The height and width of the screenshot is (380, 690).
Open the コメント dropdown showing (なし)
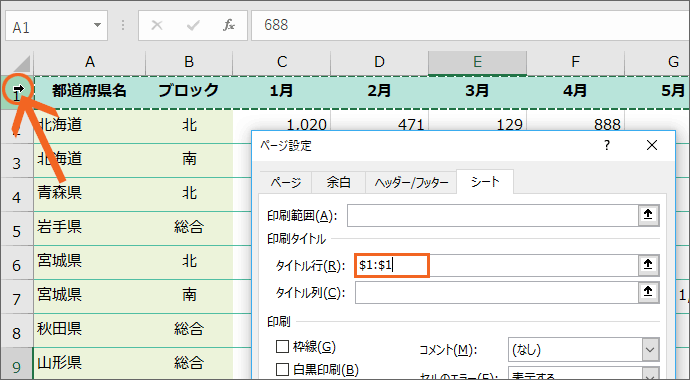(584, 350)
